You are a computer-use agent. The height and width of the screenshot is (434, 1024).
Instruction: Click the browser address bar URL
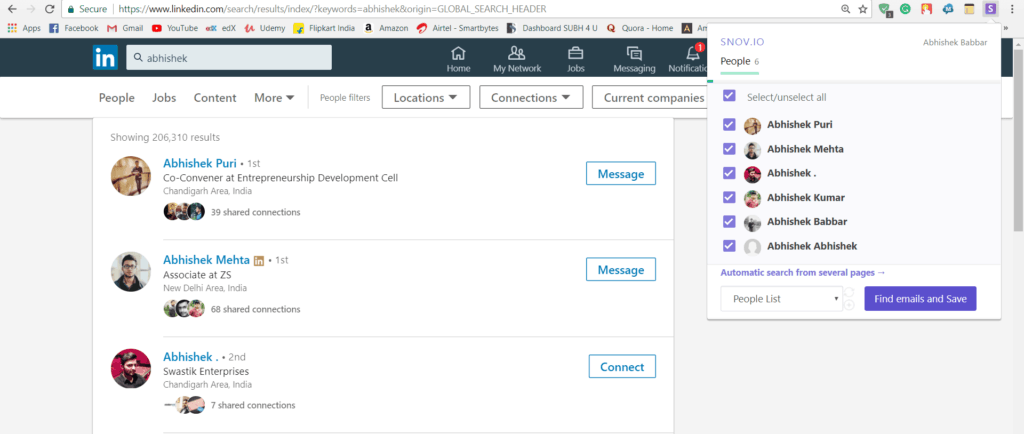pyautogui.click(x=332, y=9)
